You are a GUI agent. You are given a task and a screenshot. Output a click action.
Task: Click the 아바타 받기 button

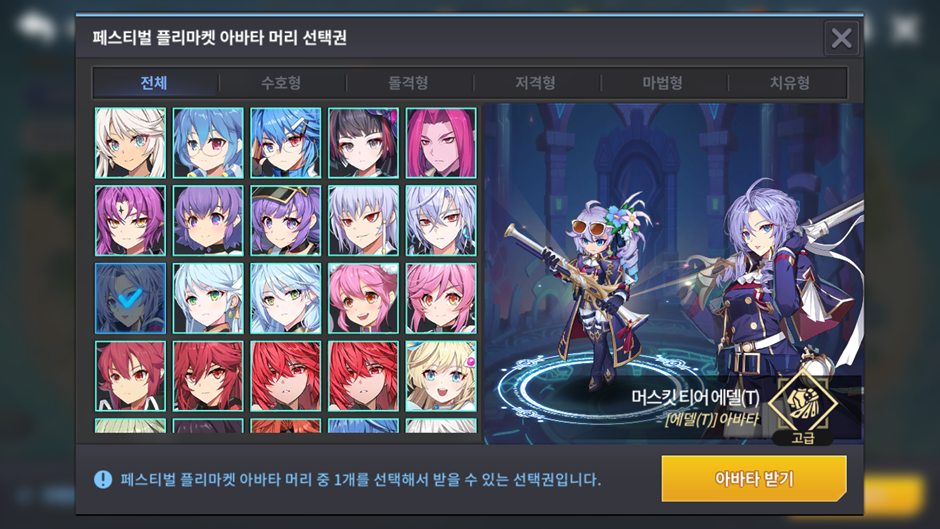pyautogui.click(x=754, y=479)
